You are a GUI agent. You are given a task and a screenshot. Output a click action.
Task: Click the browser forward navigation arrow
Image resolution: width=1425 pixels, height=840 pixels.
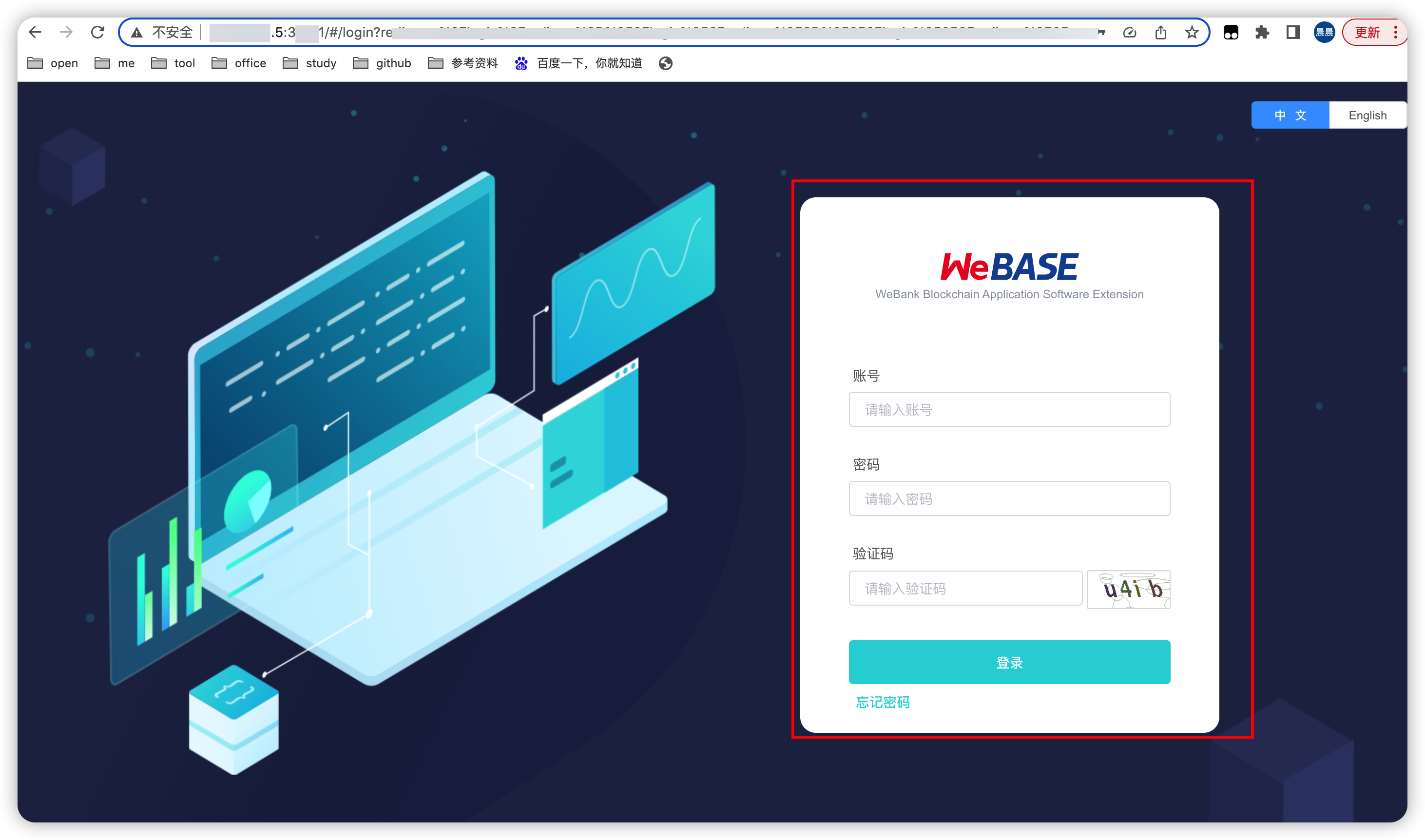coord(67,31)
